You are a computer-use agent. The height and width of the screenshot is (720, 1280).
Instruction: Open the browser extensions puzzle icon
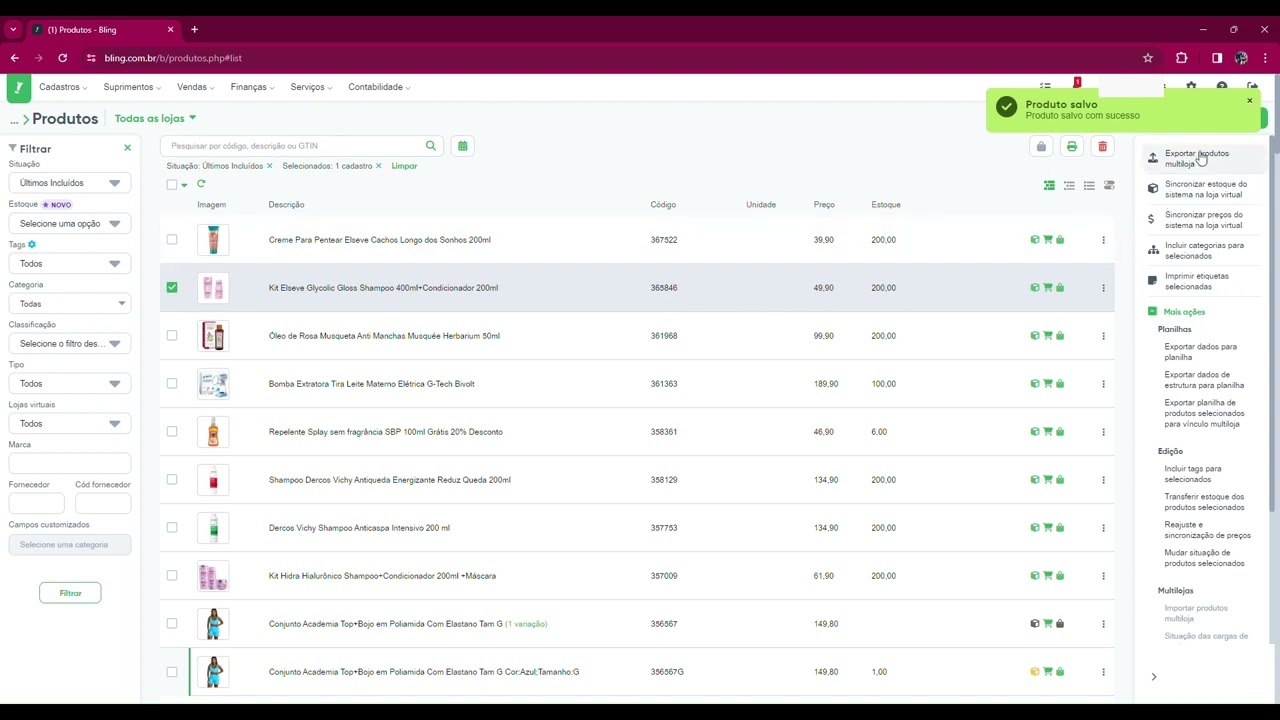click(x=1181, y=58)
